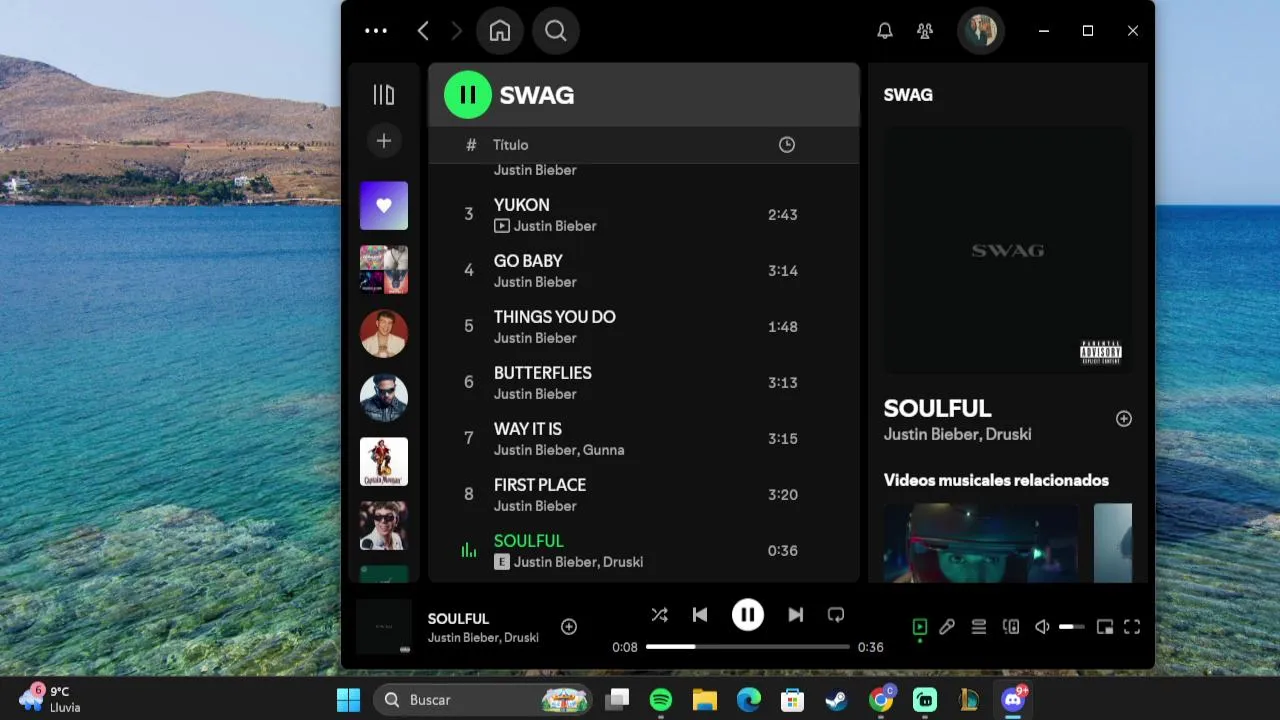Open the album with the white cover in the sidebar
Screen dimensions: 1280x720
click(384, 462)
